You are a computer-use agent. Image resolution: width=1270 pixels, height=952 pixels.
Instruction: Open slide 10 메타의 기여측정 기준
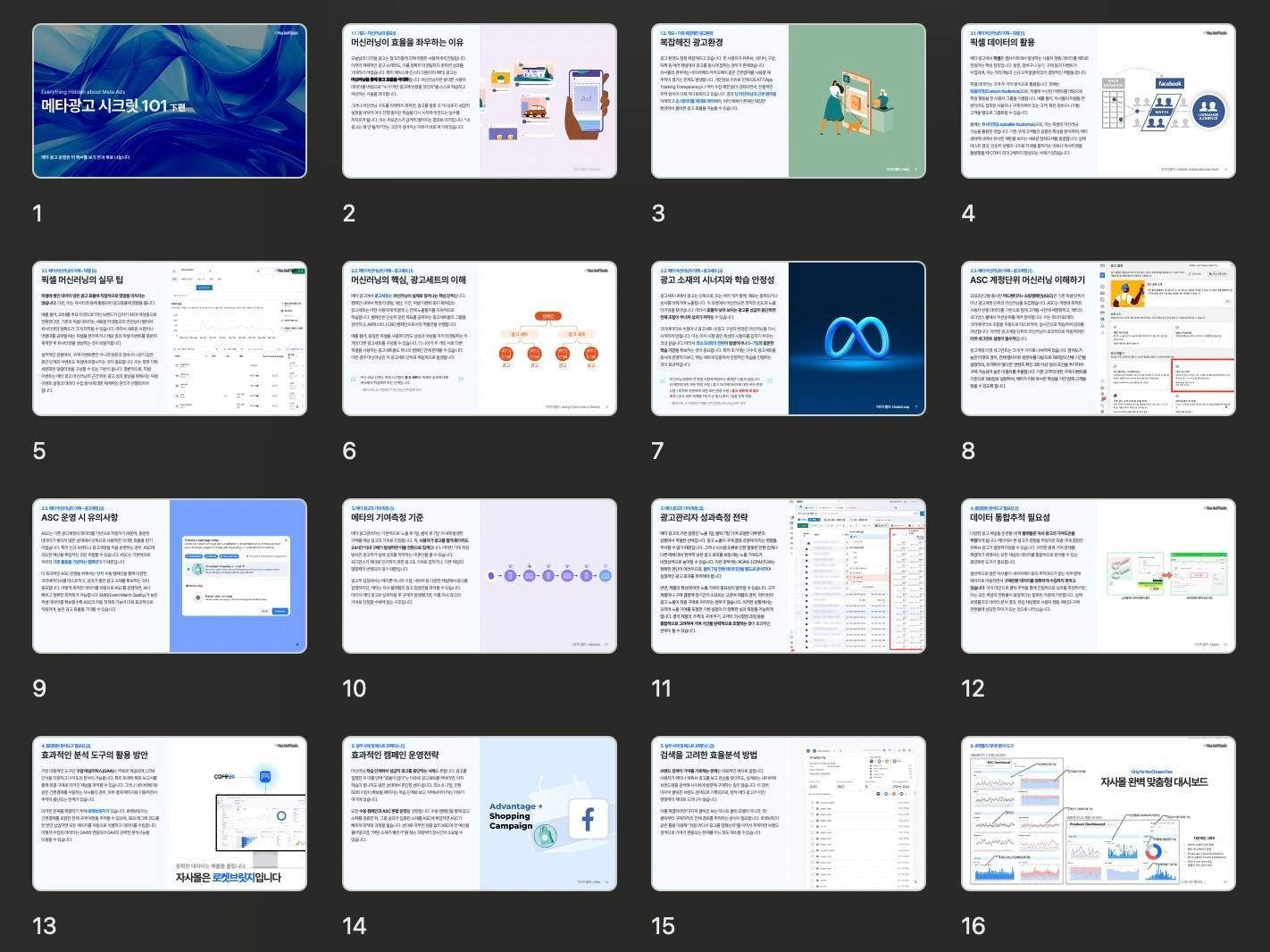480,576
